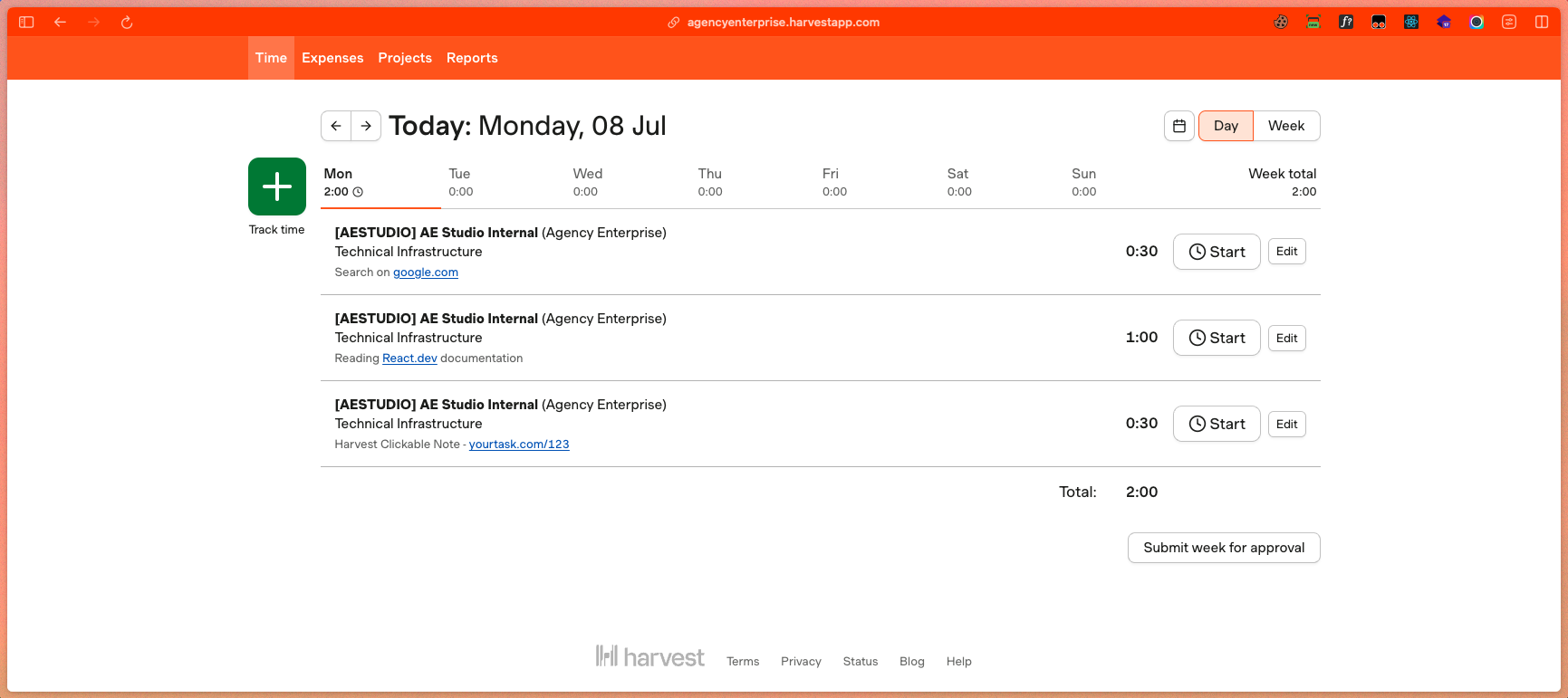Click the browser back arrow
This screenshot has height=698, width=1568.
pos(61,23)
